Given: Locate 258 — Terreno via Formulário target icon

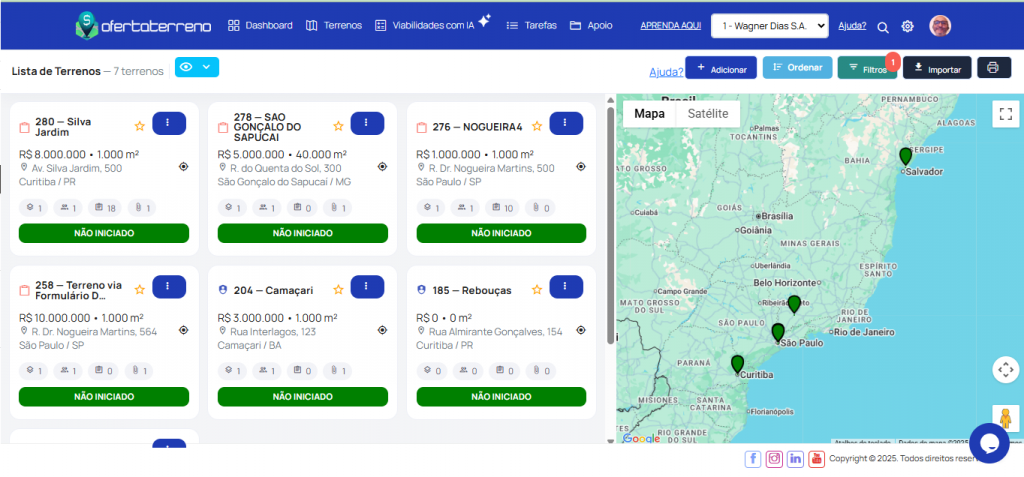Looking at the screenshot, I should pyautogui.click(x=184, y=330).
